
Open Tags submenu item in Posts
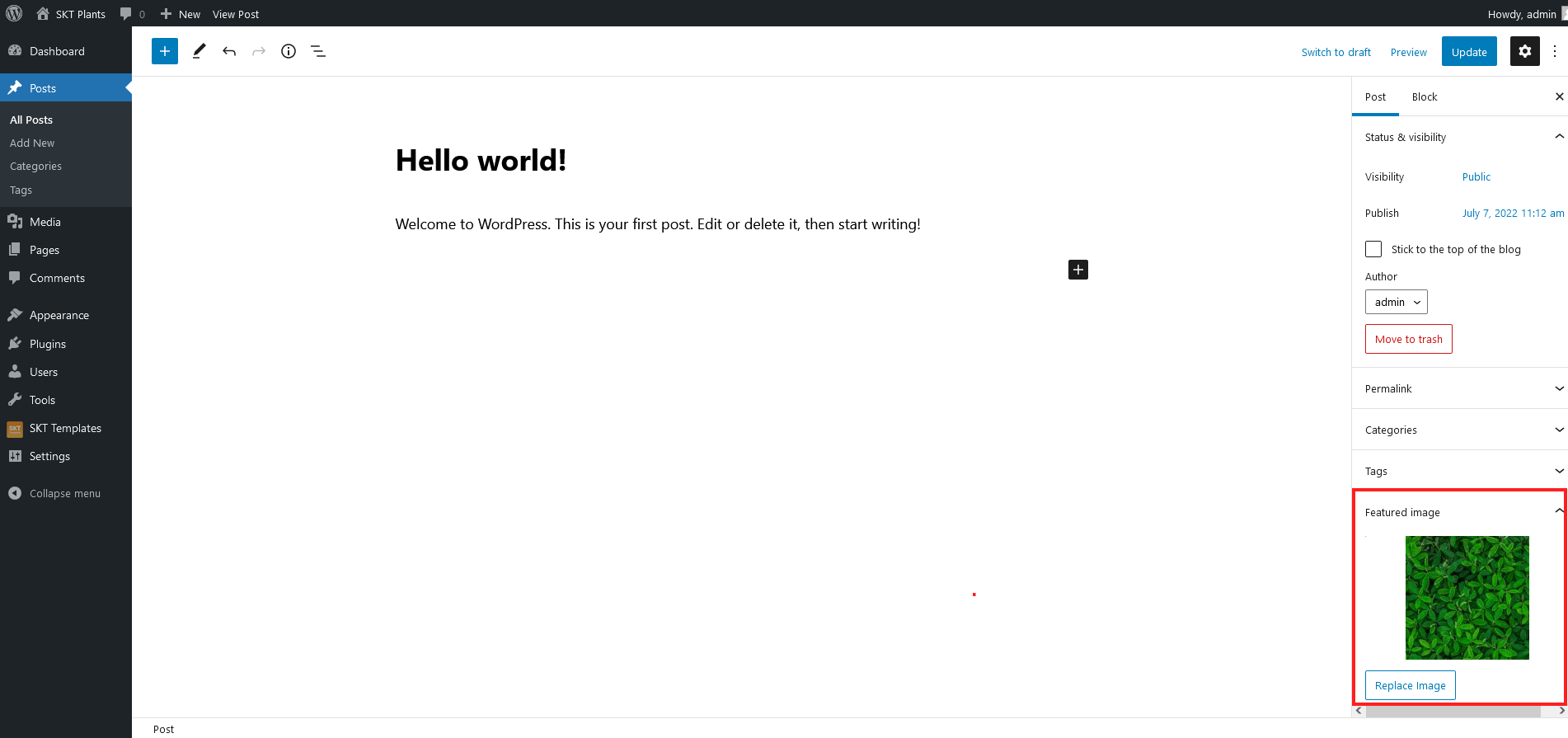pyautogui.click(x=21, y=190)
